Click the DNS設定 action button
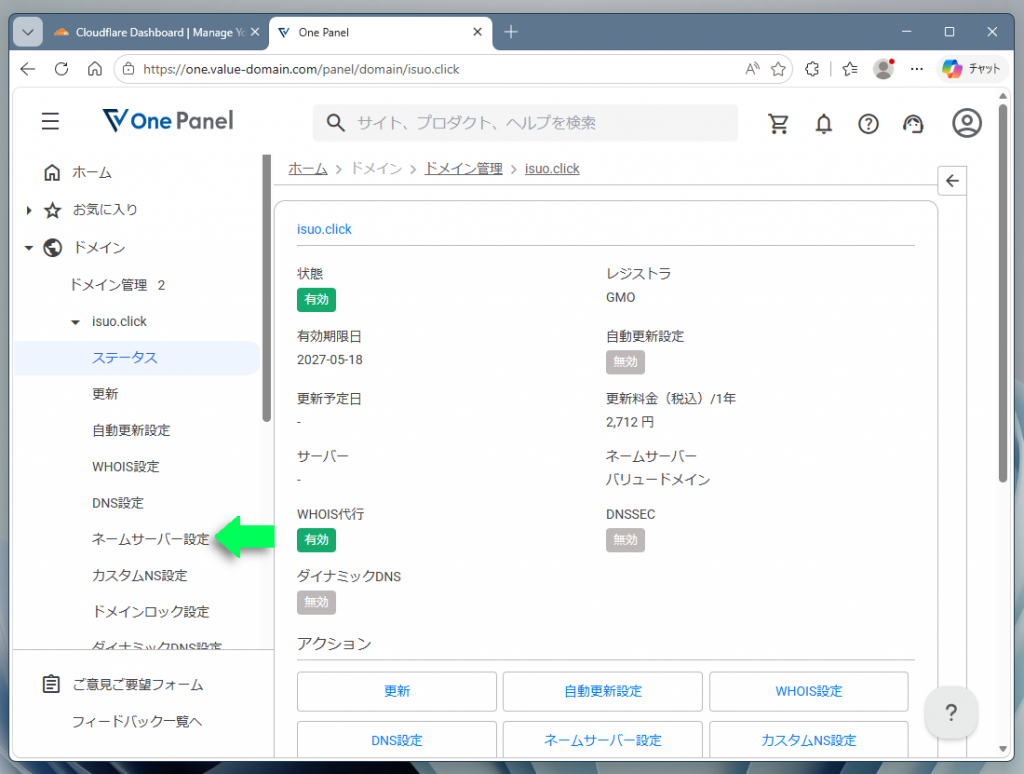 tap(396, 740)
